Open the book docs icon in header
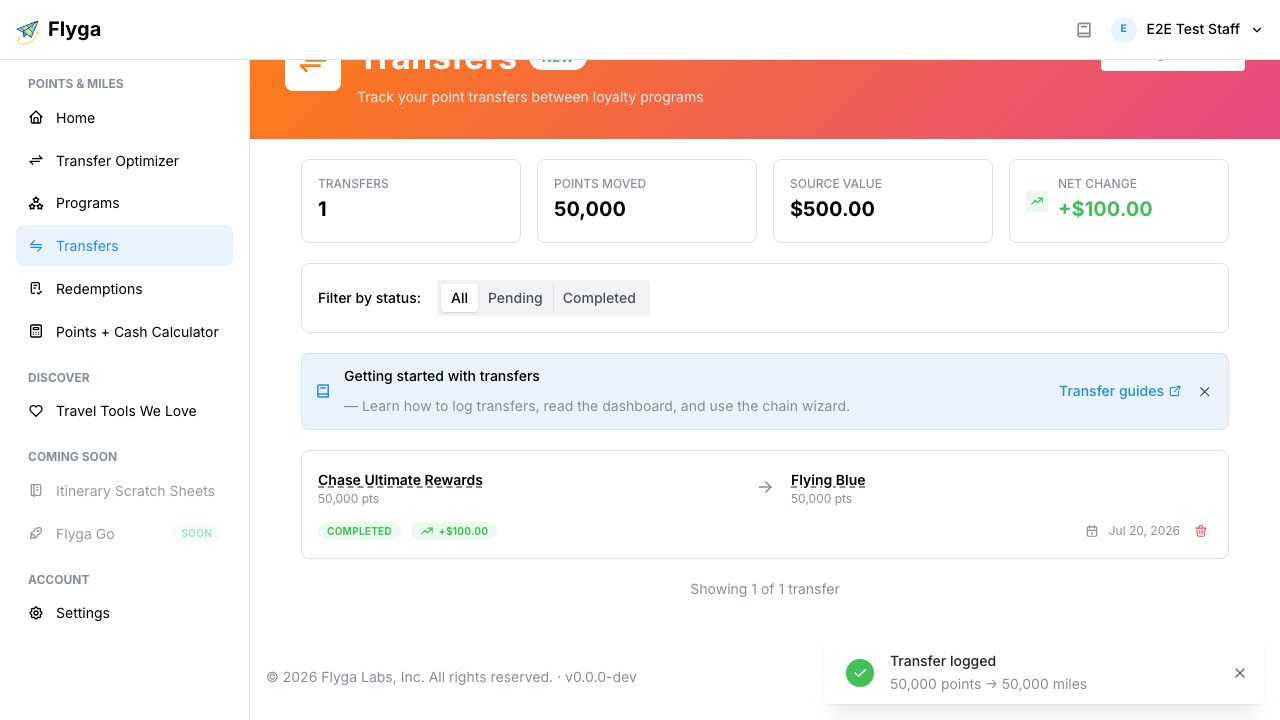The height and width of the screenshot is (720, 1280). point(1084,30)
